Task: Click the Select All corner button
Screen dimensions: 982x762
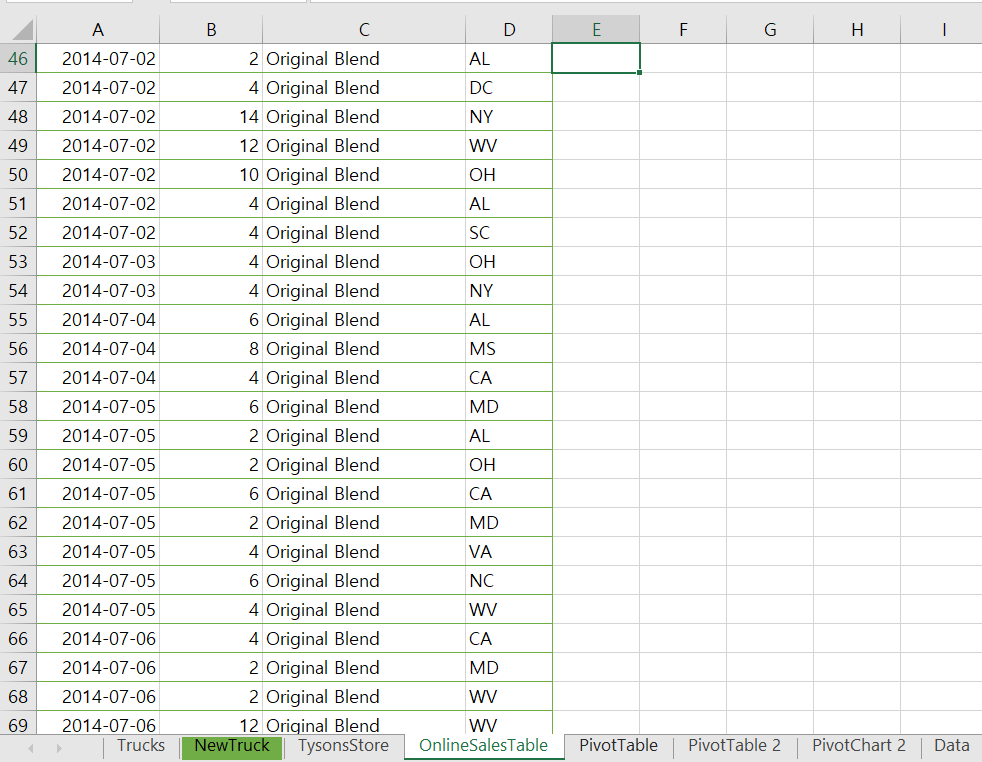Action: [x=17, y=29]
